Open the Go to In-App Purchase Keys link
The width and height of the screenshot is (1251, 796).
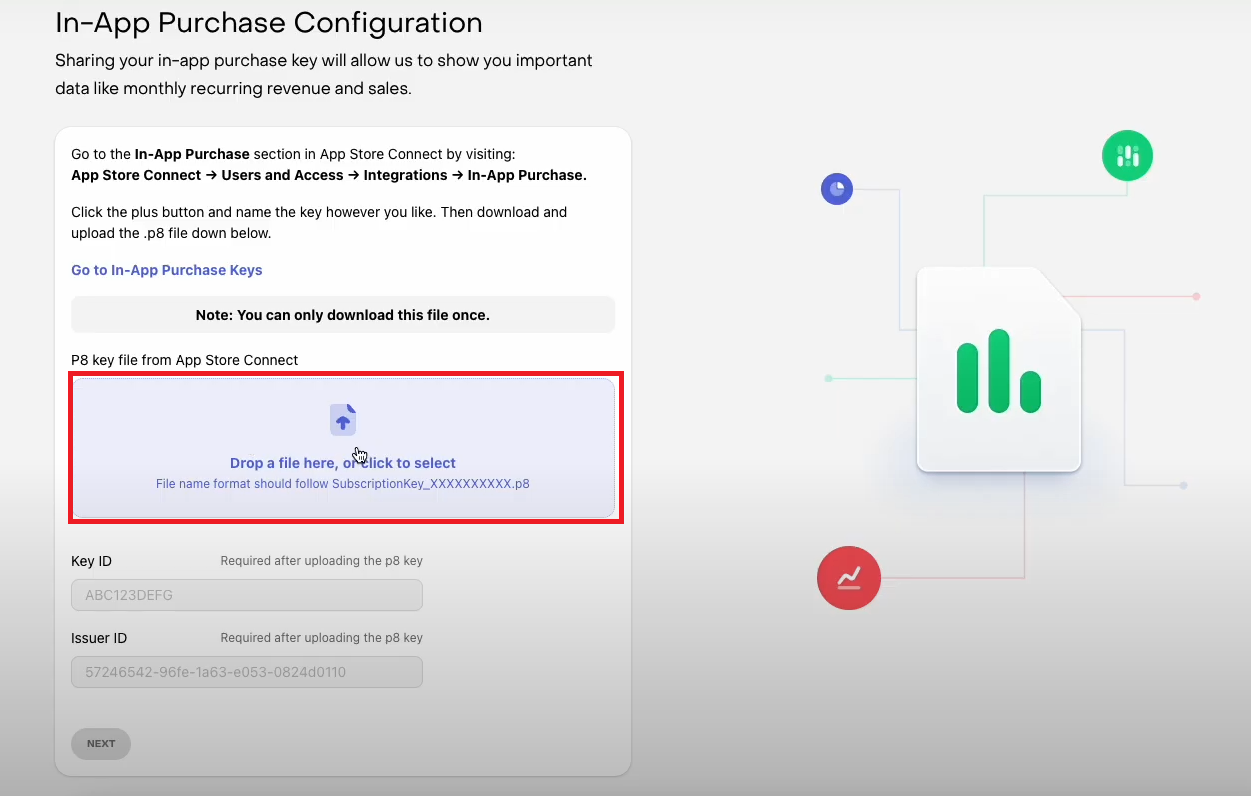(167, 270)
